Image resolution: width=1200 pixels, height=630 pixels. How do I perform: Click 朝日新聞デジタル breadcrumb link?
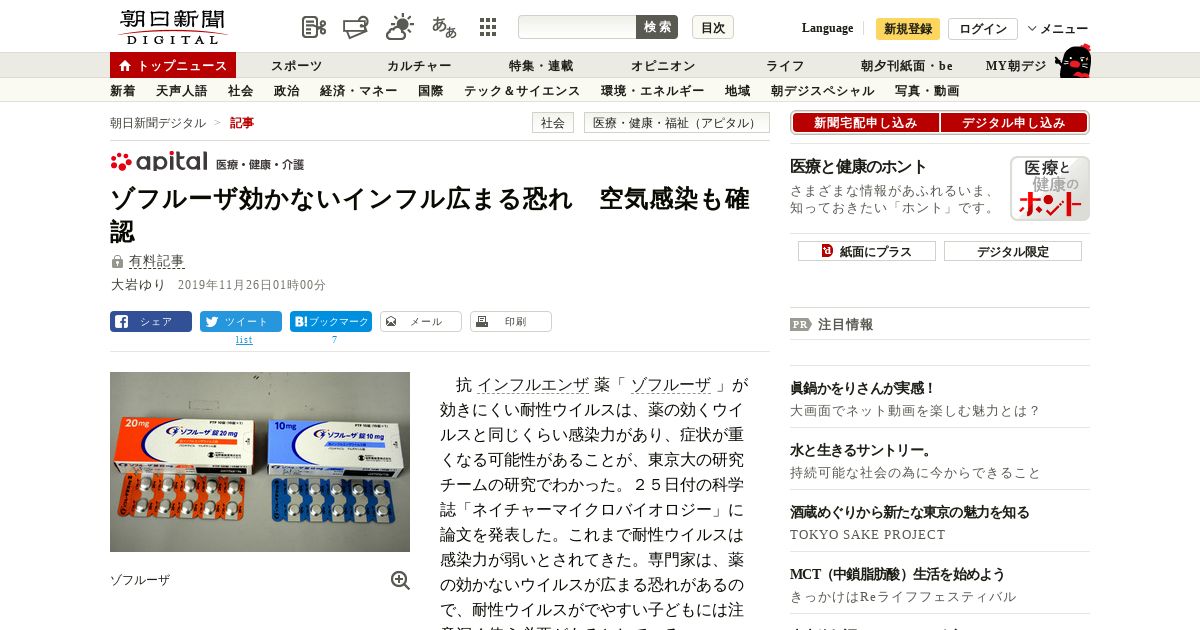pyautogui.click(x=158, y=123)
